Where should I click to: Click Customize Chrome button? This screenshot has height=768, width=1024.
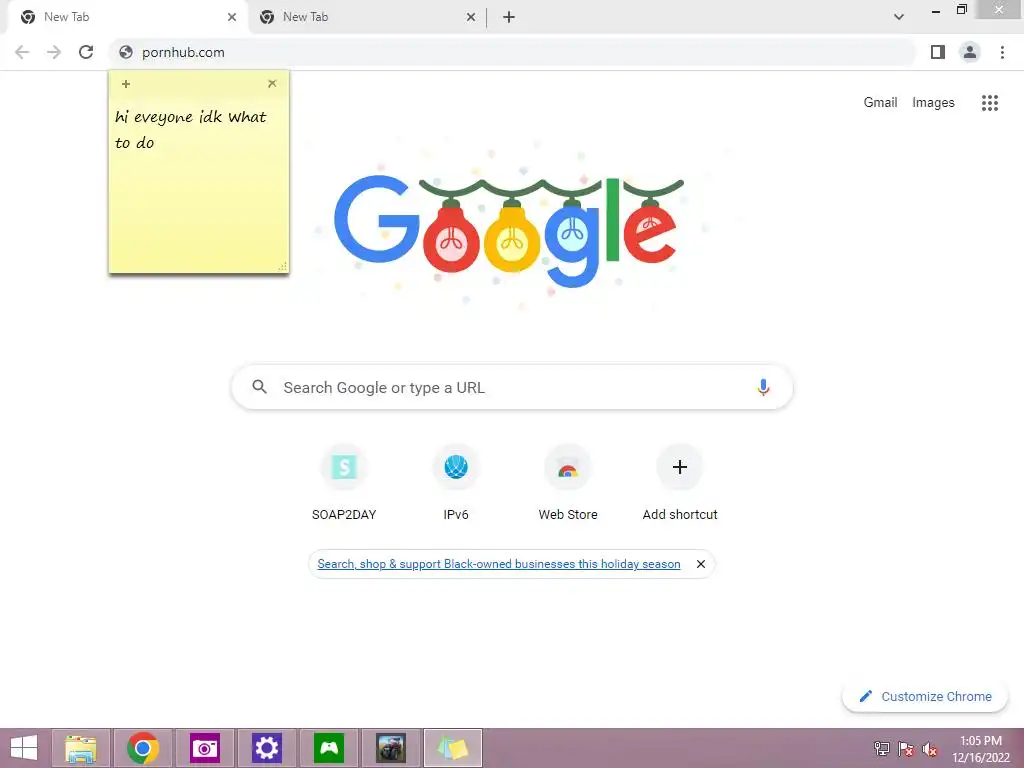pyautogui.click(x=925, y=696)
